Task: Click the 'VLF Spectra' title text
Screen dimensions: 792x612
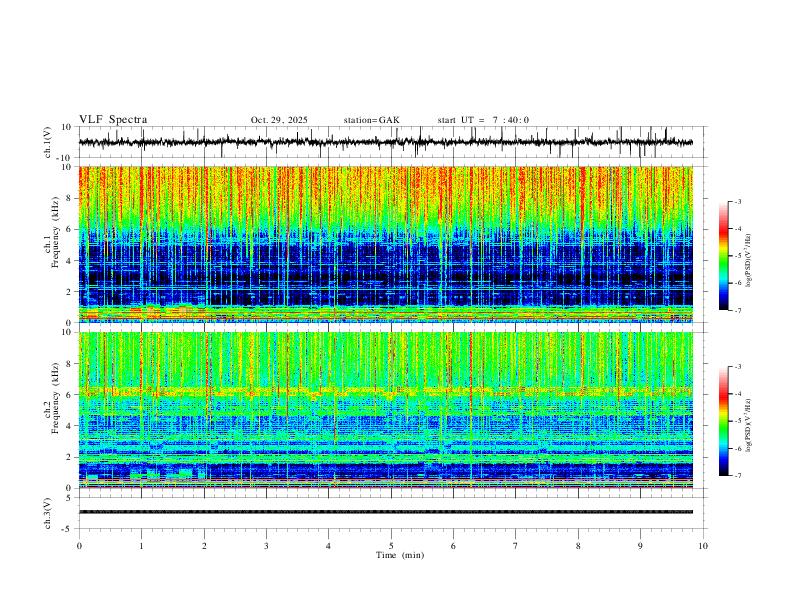Action: click(x=113, y=120)
